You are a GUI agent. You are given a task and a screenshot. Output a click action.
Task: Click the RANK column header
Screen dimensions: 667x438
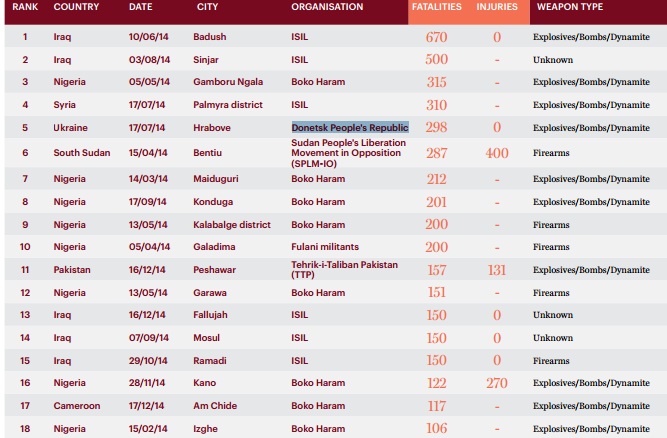(25, 7)
